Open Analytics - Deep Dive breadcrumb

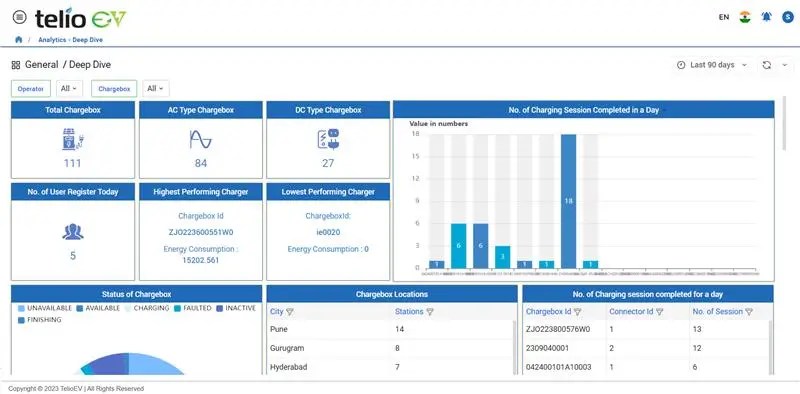point(70,39)
